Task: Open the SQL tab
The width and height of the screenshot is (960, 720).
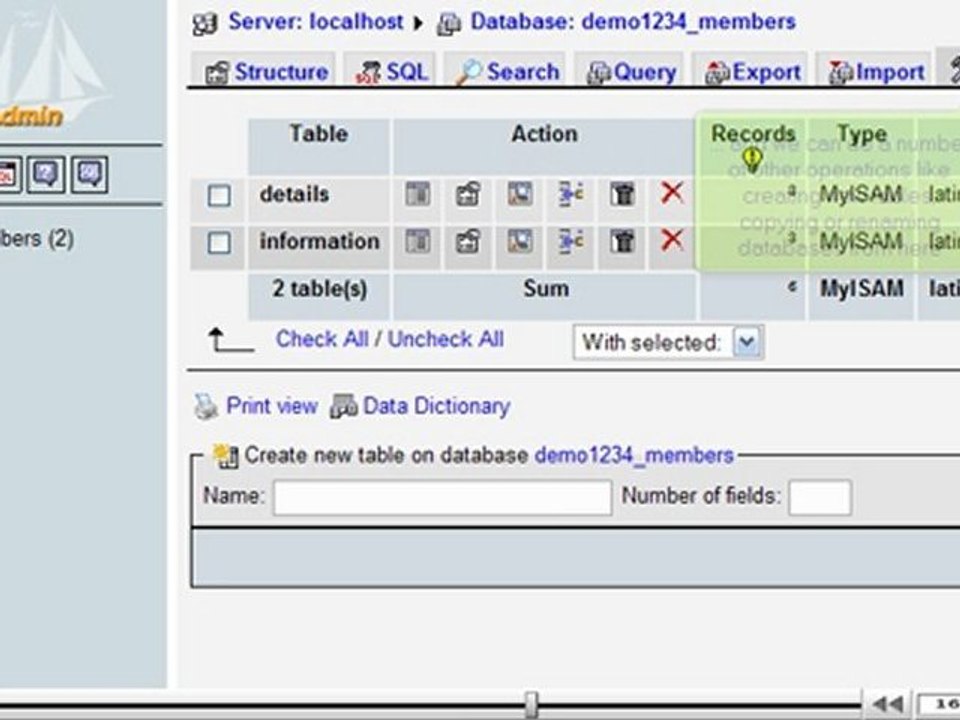Action: click(x=391, y=72)
